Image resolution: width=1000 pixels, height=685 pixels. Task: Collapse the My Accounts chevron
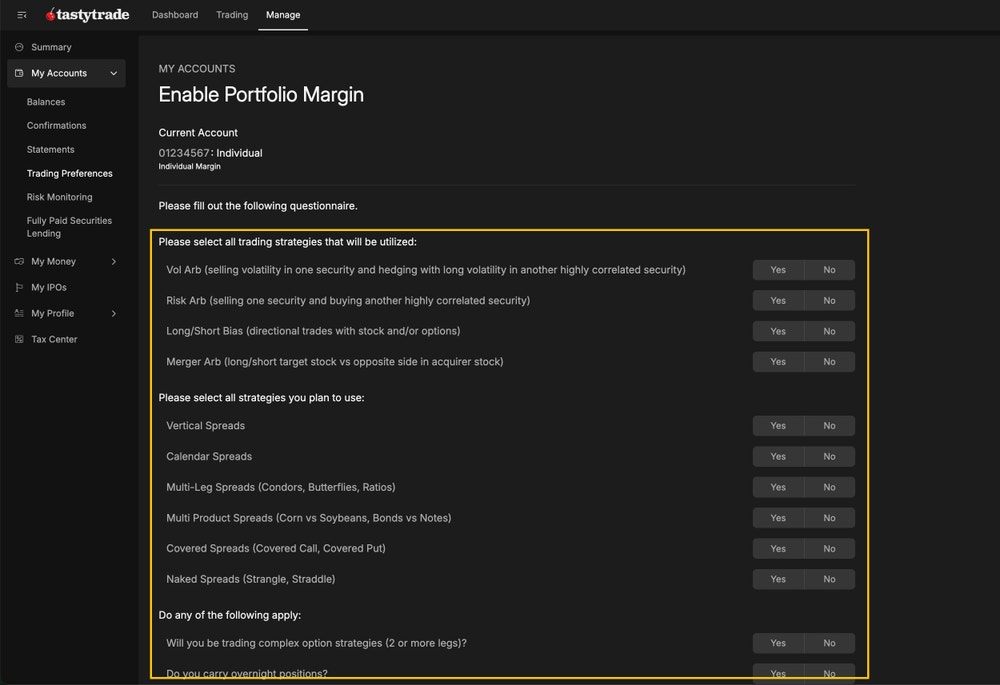click(114, 73)
